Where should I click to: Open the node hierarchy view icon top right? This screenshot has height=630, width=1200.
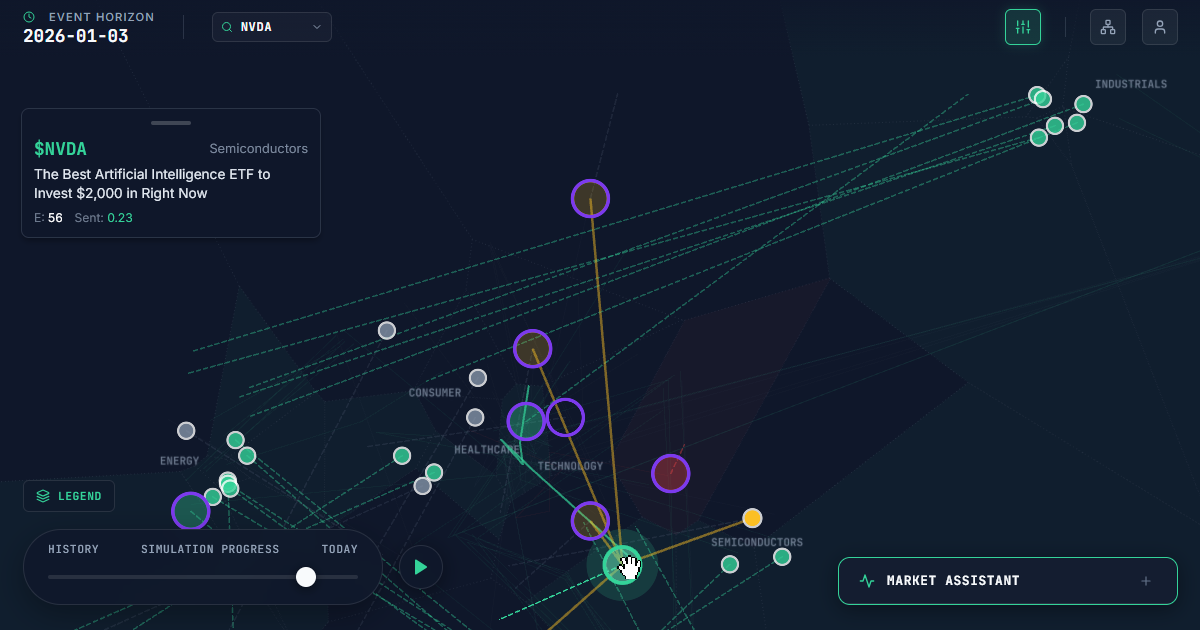pyautogui.click(x=1107, y=26)
